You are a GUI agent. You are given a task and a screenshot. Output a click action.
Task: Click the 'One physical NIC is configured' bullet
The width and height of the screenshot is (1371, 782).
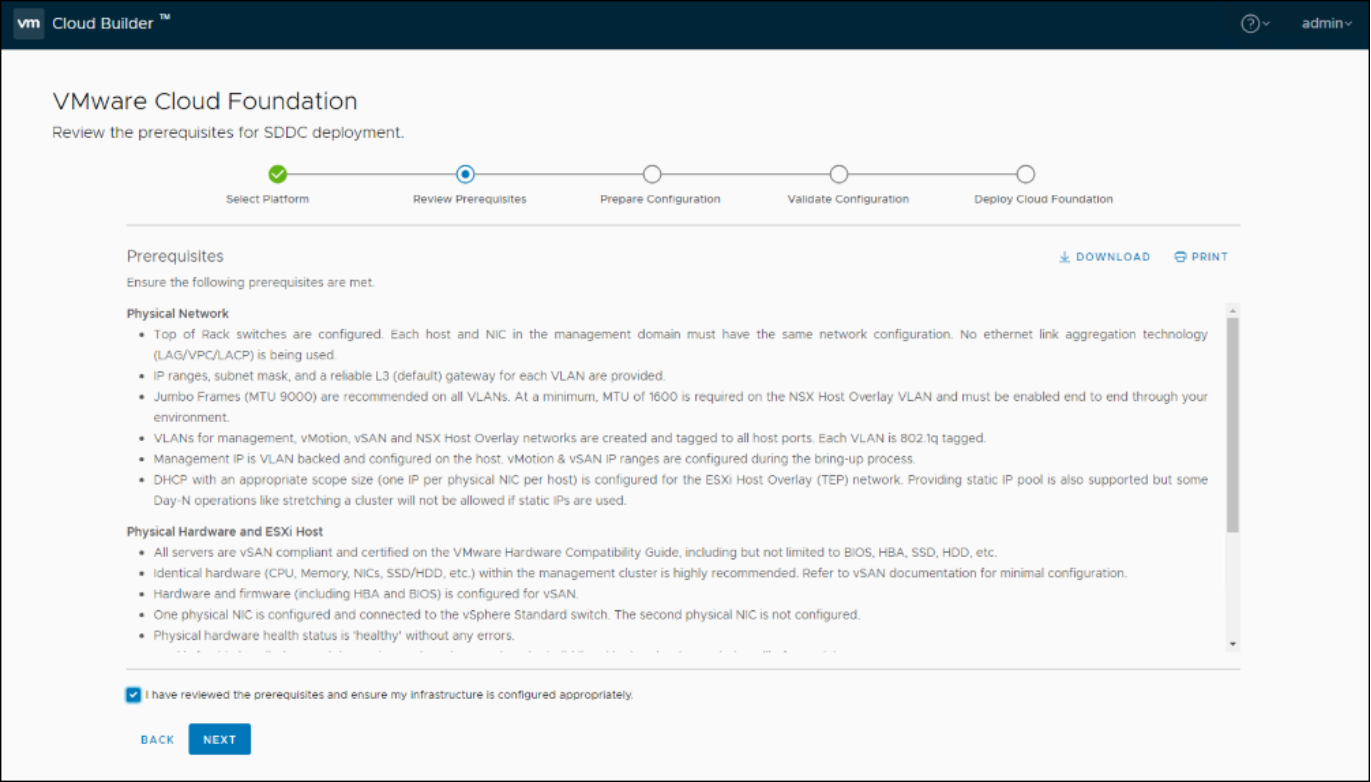pos(506,615)
